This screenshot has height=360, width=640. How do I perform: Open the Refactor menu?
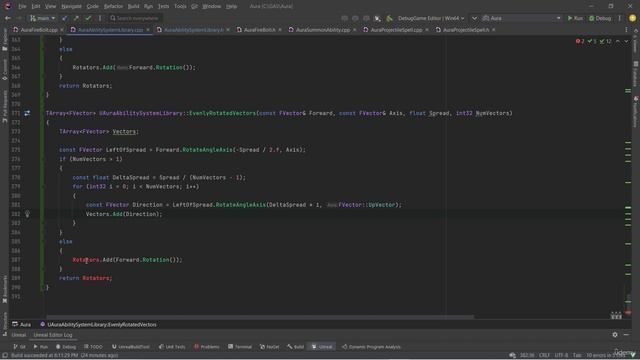pyautogui.click(x=113, y=6)
